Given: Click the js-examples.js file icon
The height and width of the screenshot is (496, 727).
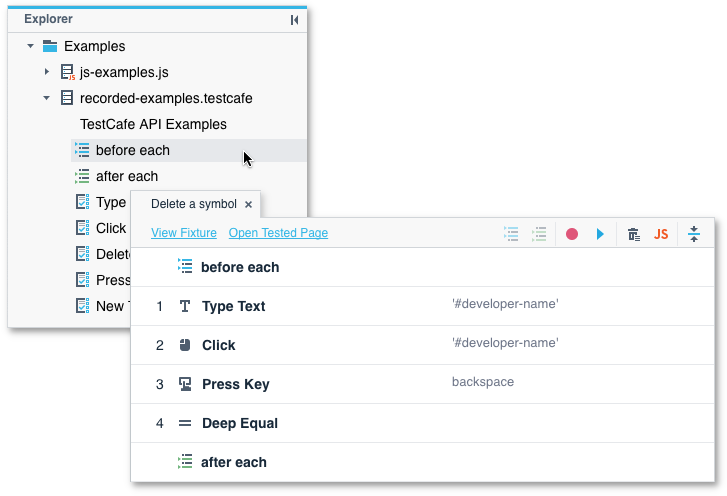Looking at the screenshot, I should click(67, 72).
